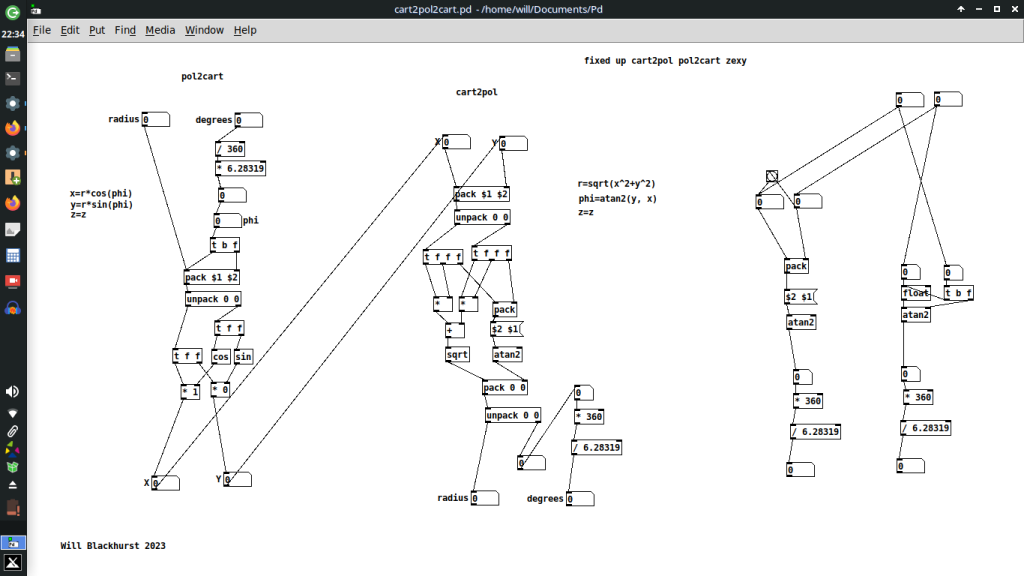1024x576 pixels.
Task: Open the Media menu
Action: (x=160, y=30)
